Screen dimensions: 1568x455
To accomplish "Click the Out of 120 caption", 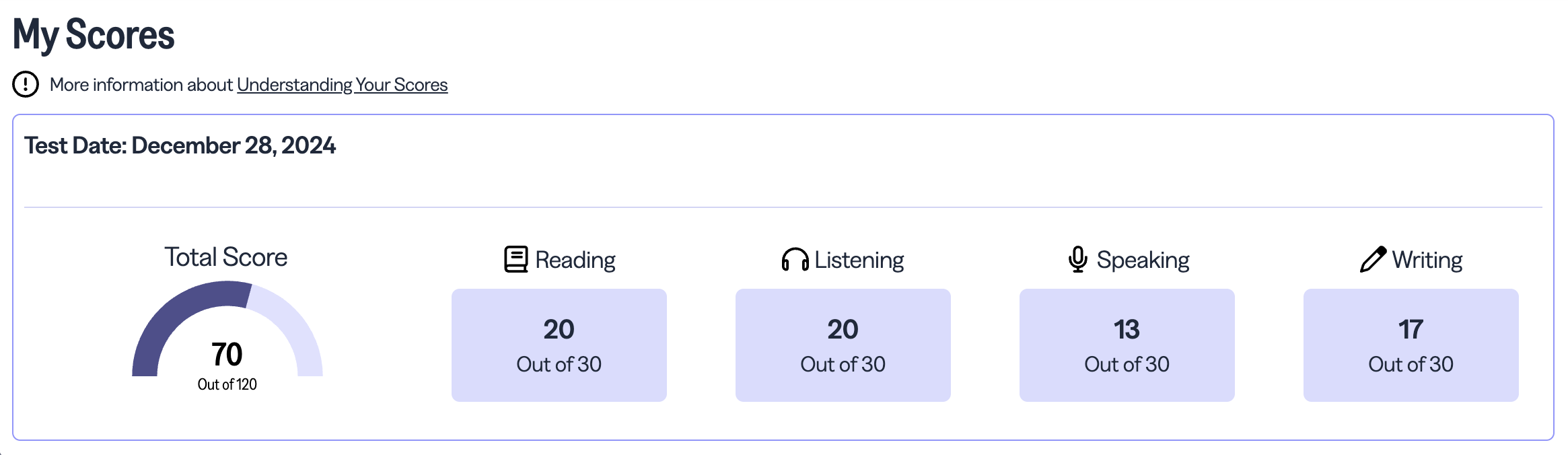I will [227, 384].
